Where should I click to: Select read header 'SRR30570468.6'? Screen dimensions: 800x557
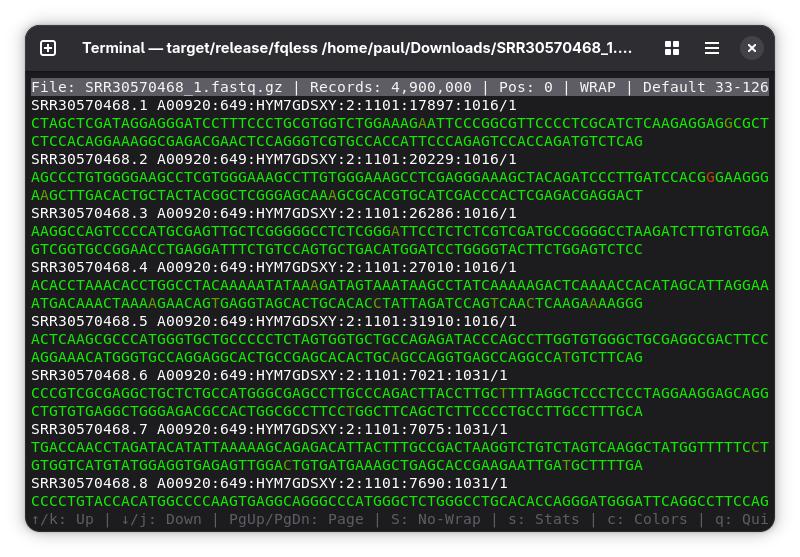pos(269,375)
